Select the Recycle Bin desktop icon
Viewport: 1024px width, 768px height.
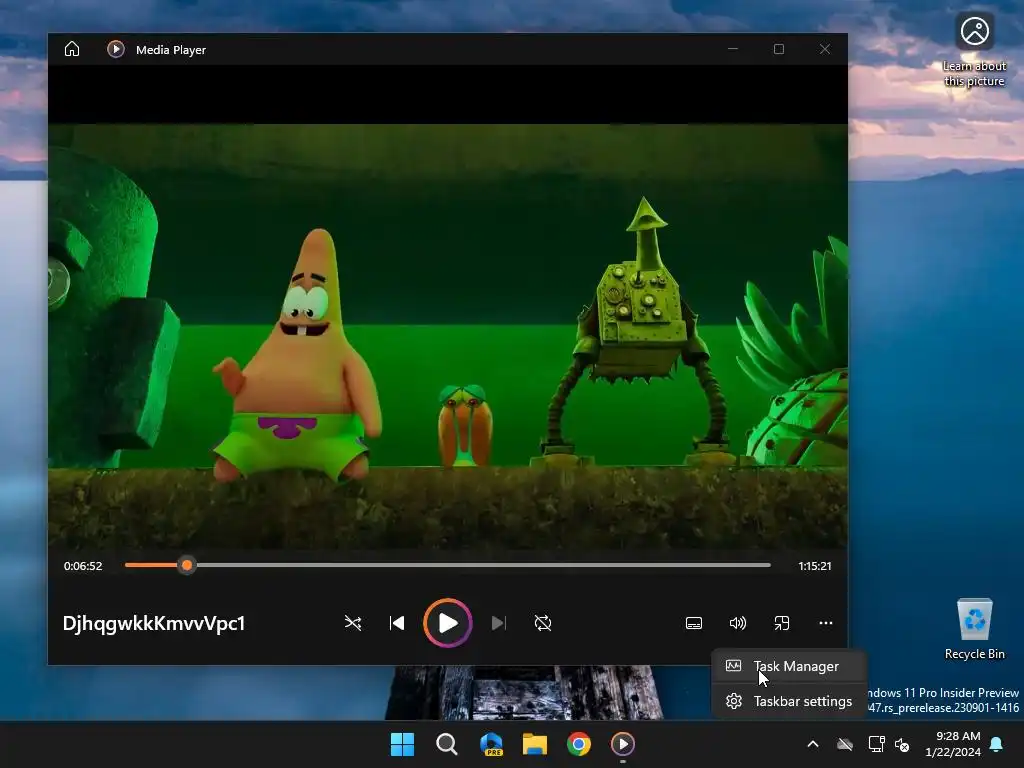974,629
